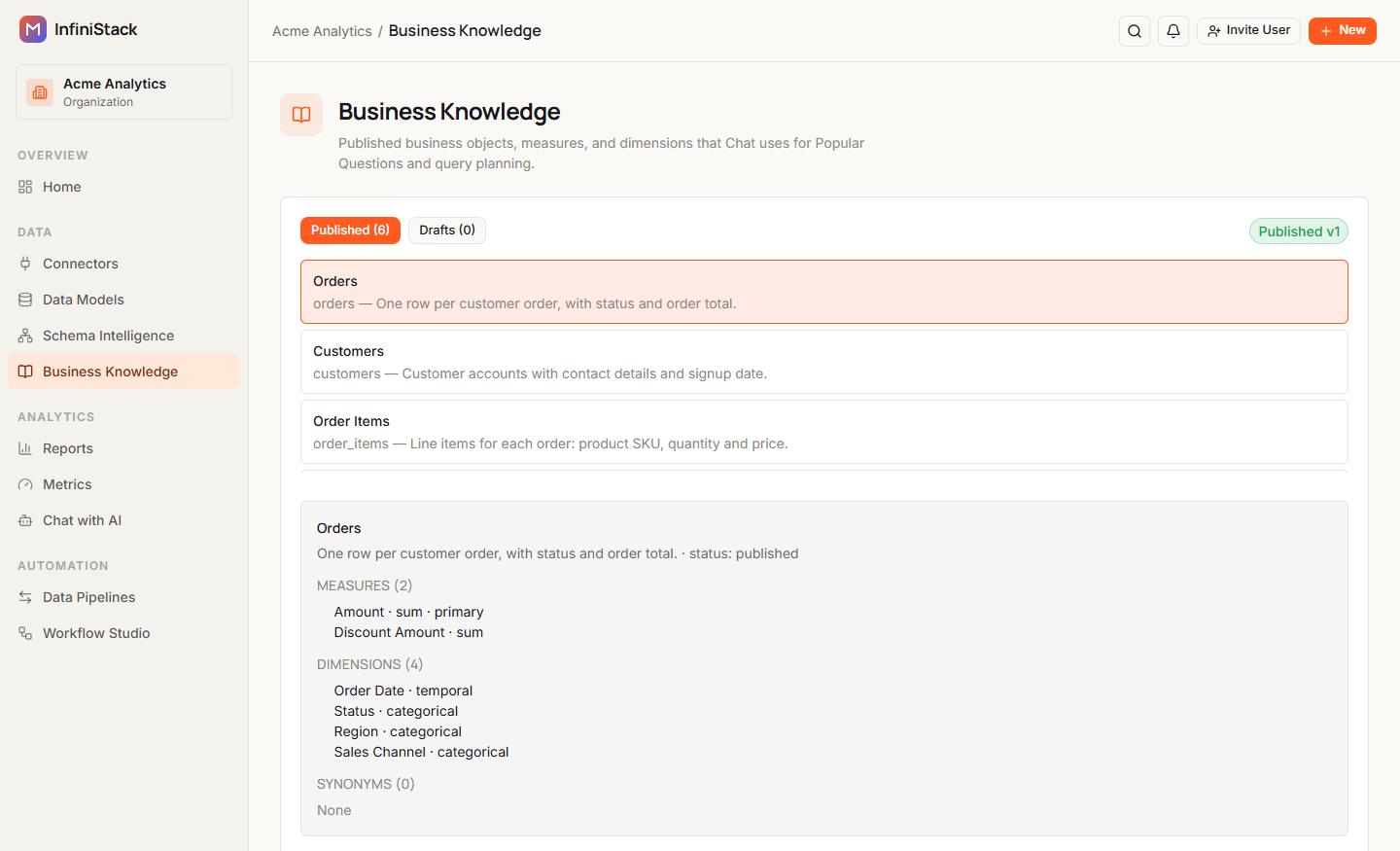Open Workflow Studio in the sidebar
Image resolution: width=1400 pixels, height=851 pixels.
point(123,633)
